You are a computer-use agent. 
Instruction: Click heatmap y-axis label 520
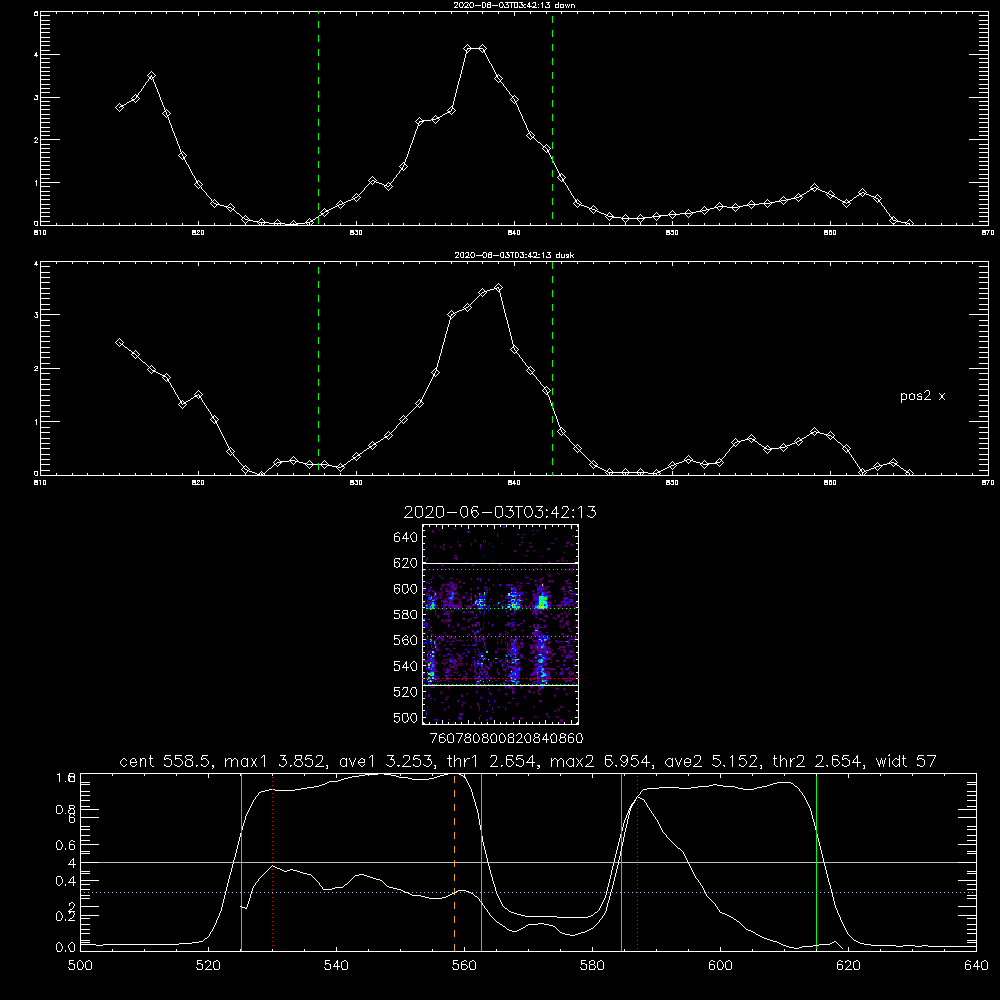(x=406, y=692)
